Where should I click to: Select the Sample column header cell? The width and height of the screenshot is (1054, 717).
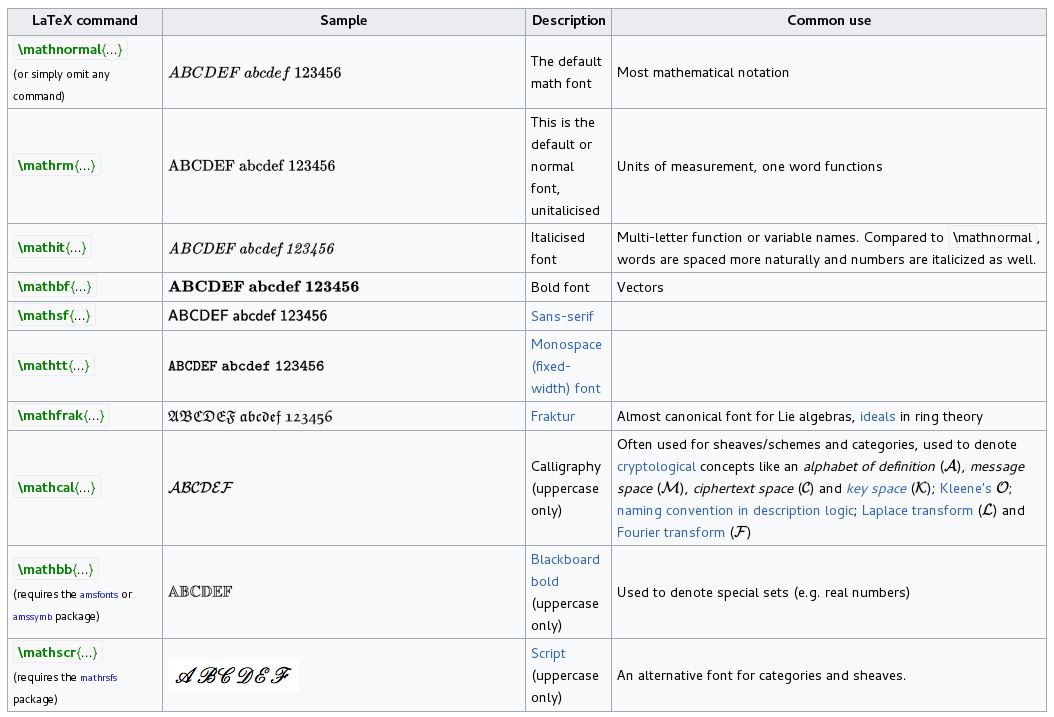(345, 20)
